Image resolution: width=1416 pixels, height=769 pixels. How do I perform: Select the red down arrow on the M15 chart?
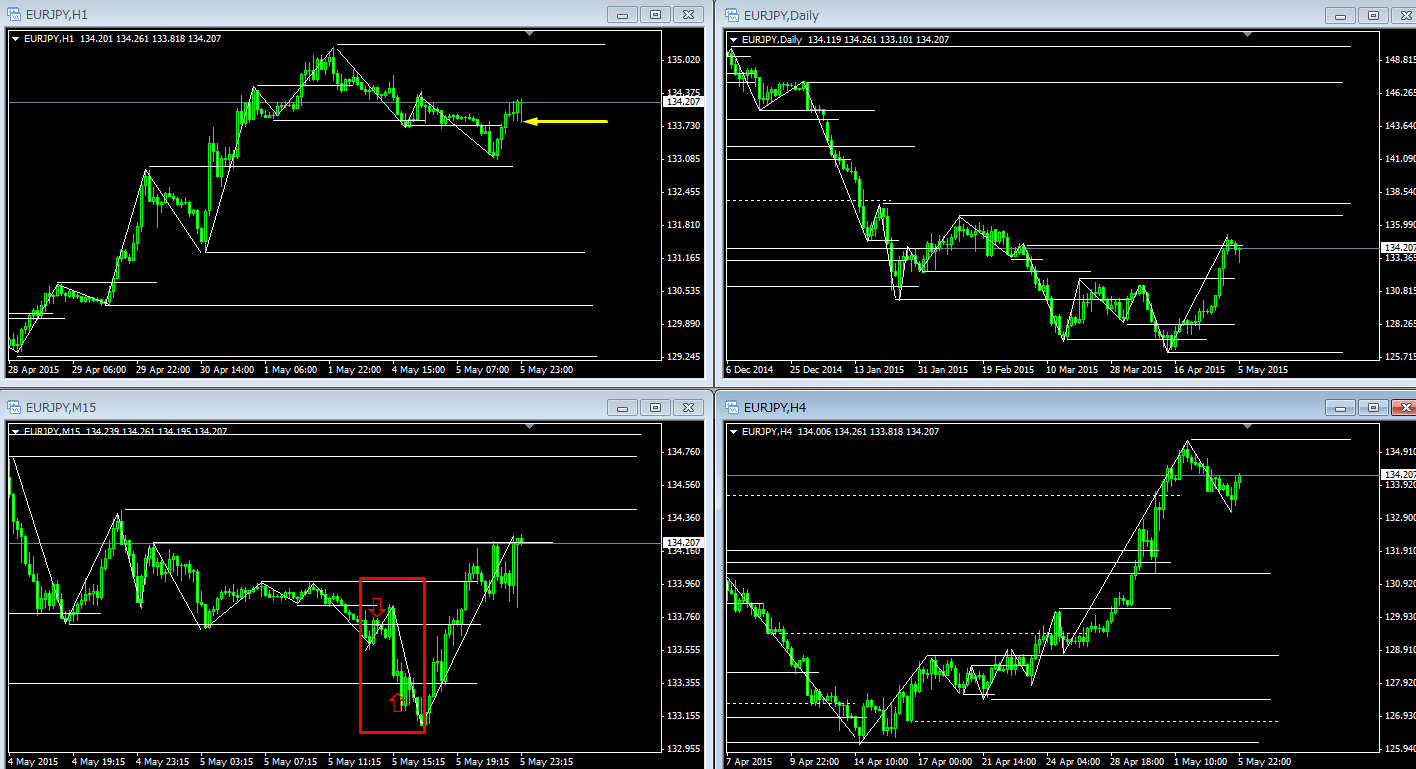point(378,606)
